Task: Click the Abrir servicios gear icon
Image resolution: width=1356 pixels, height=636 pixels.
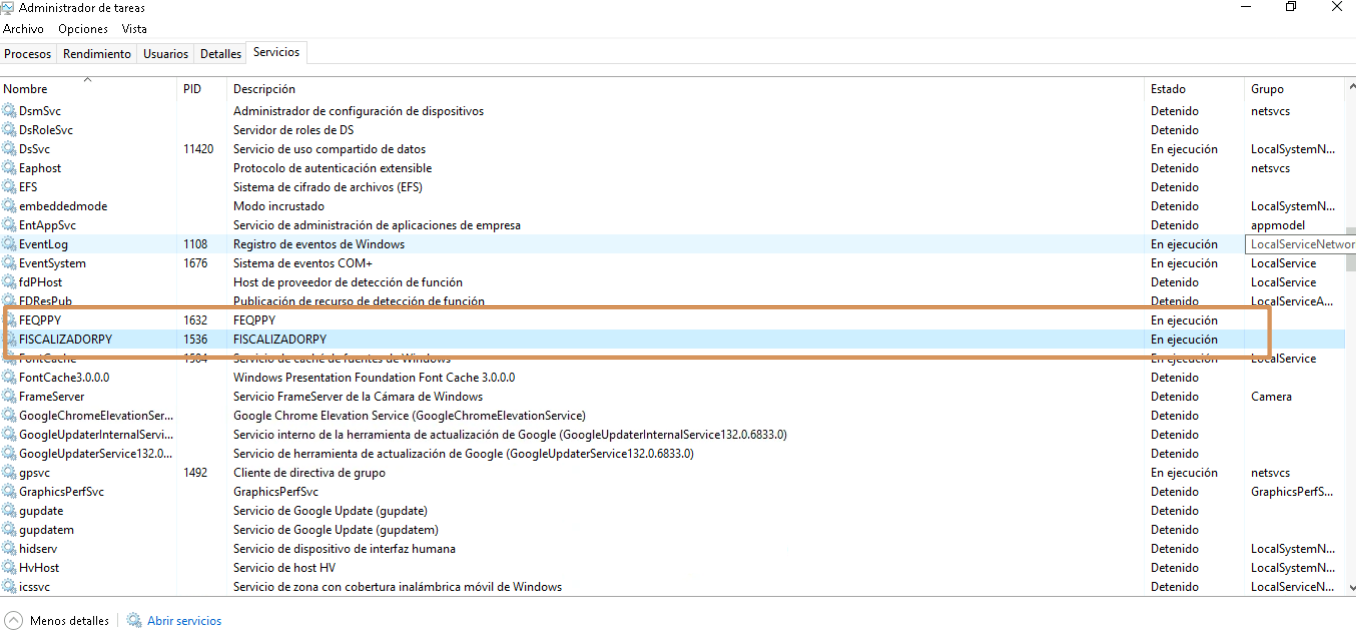Action: pos(134,621)
